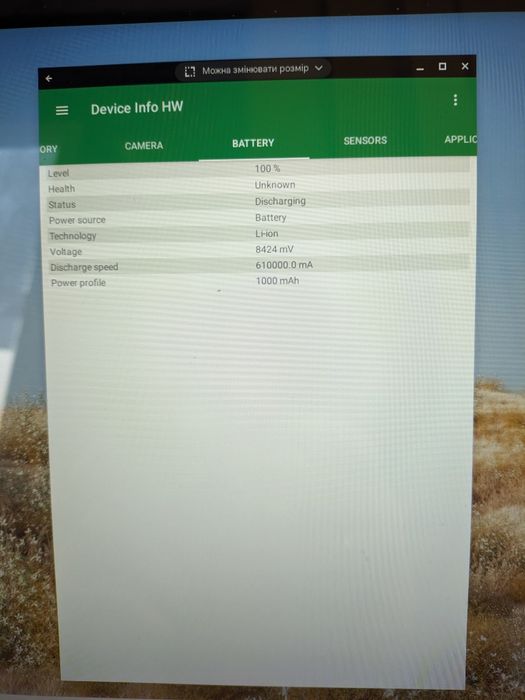Click the Discharging status value
Image resolution: width=525 pixels, height=700 pixels.
coord(280,201)
